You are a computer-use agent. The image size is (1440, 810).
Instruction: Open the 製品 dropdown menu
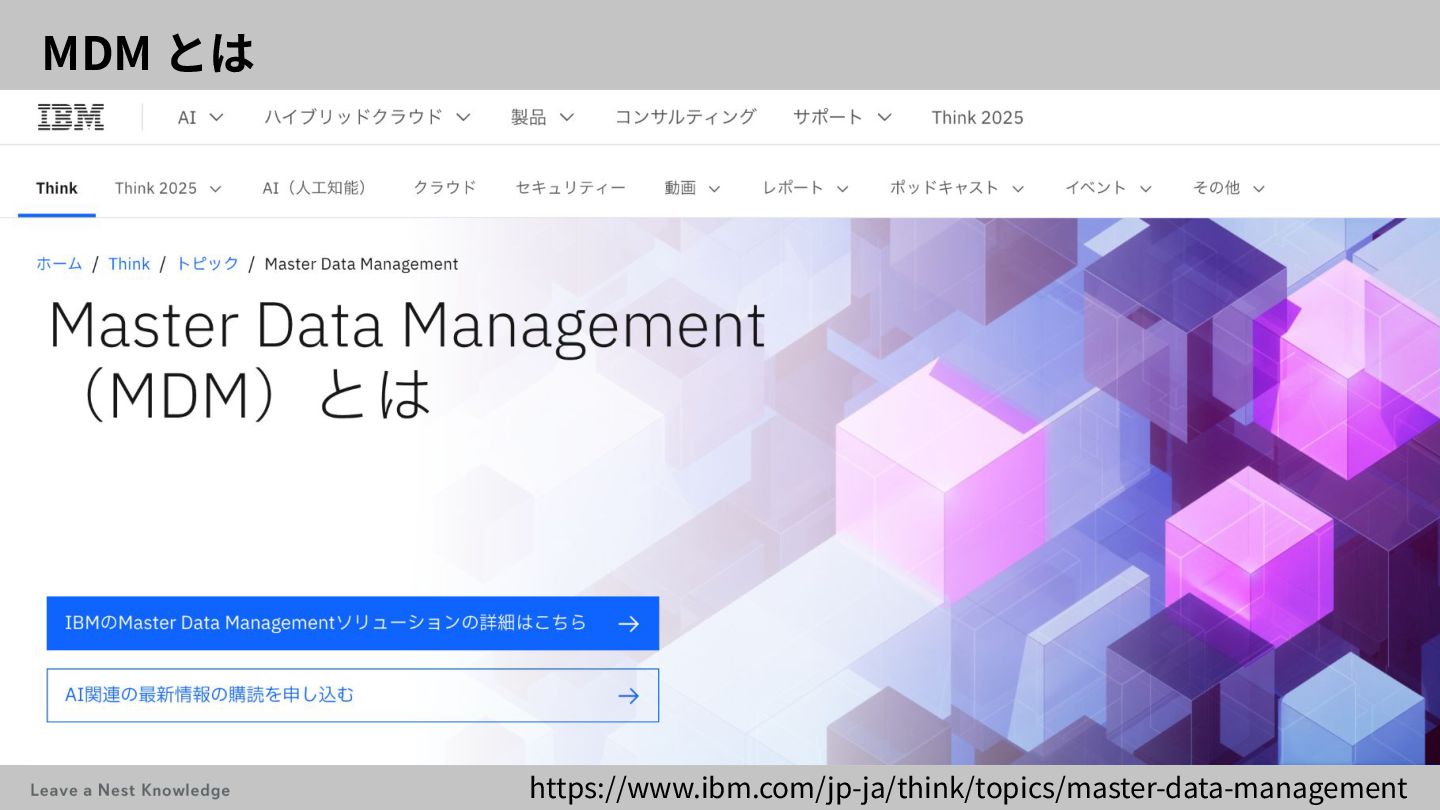pyautogui.click(x=543, y=117)
